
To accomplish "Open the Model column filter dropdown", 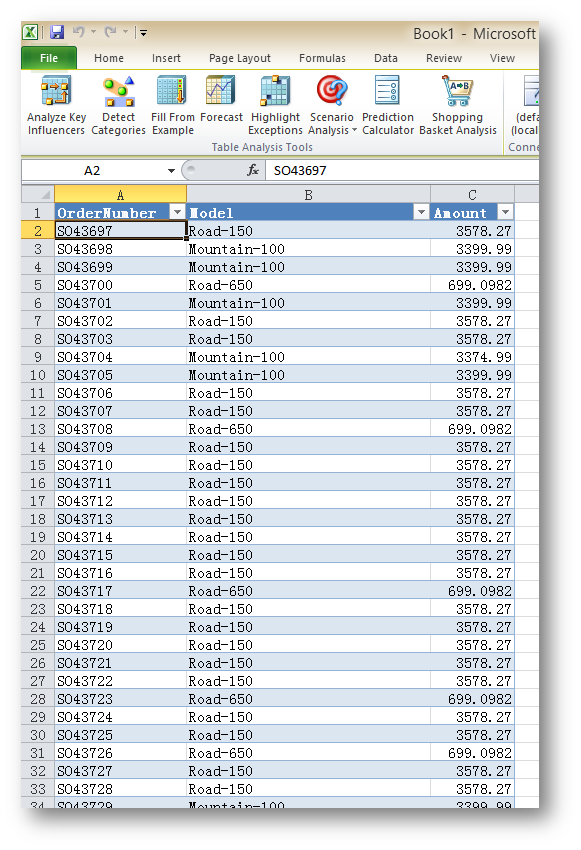I will [421, 212].
